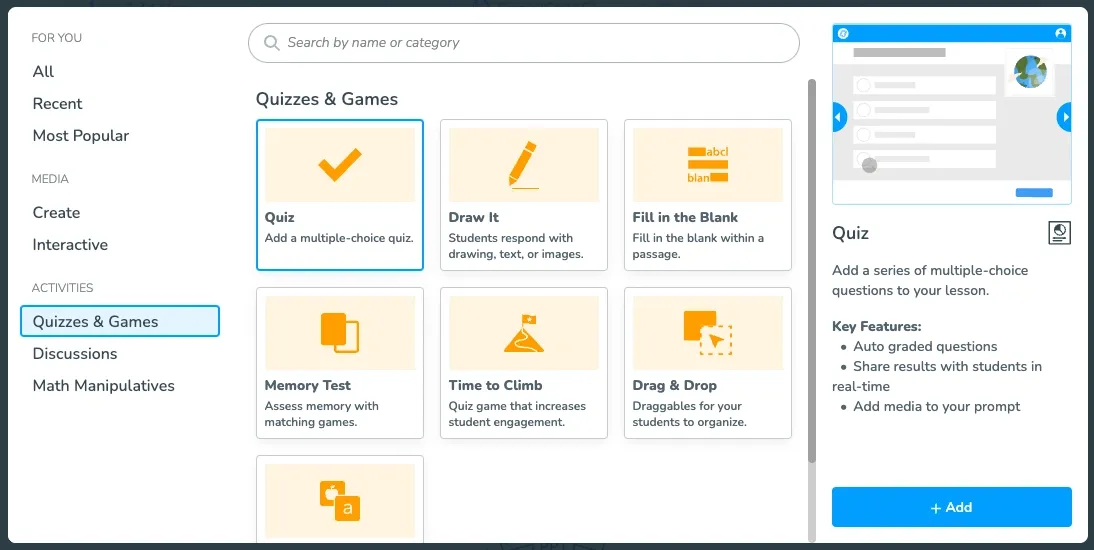1094x550 pixels.
Task: Go to next preview slide arrow
Action: (x=1064, y=117)
